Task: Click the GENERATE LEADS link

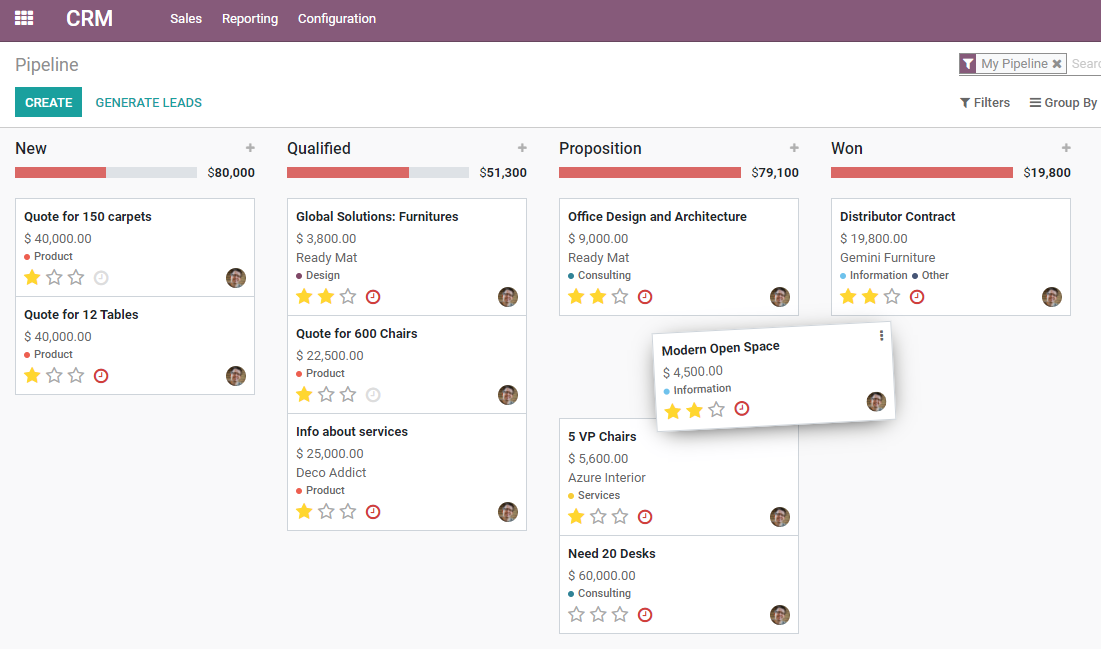Action: pyautogui.click(x=148, y=102)
